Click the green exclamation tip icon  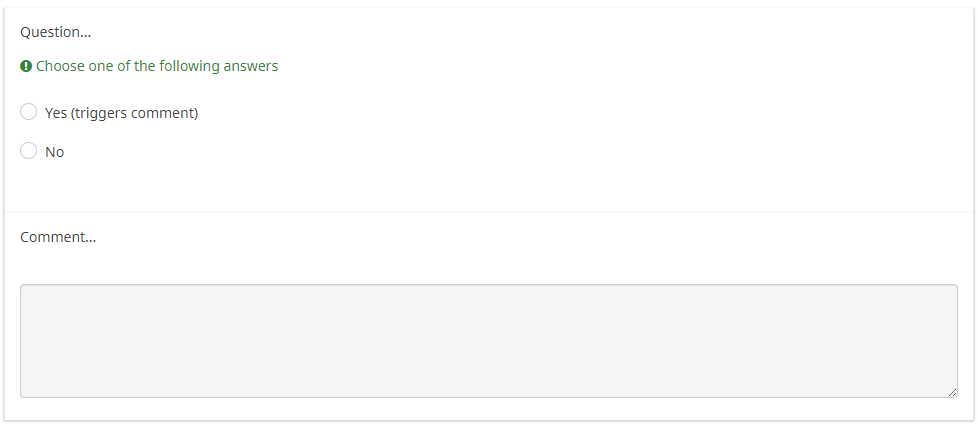[x=26, y=66]
